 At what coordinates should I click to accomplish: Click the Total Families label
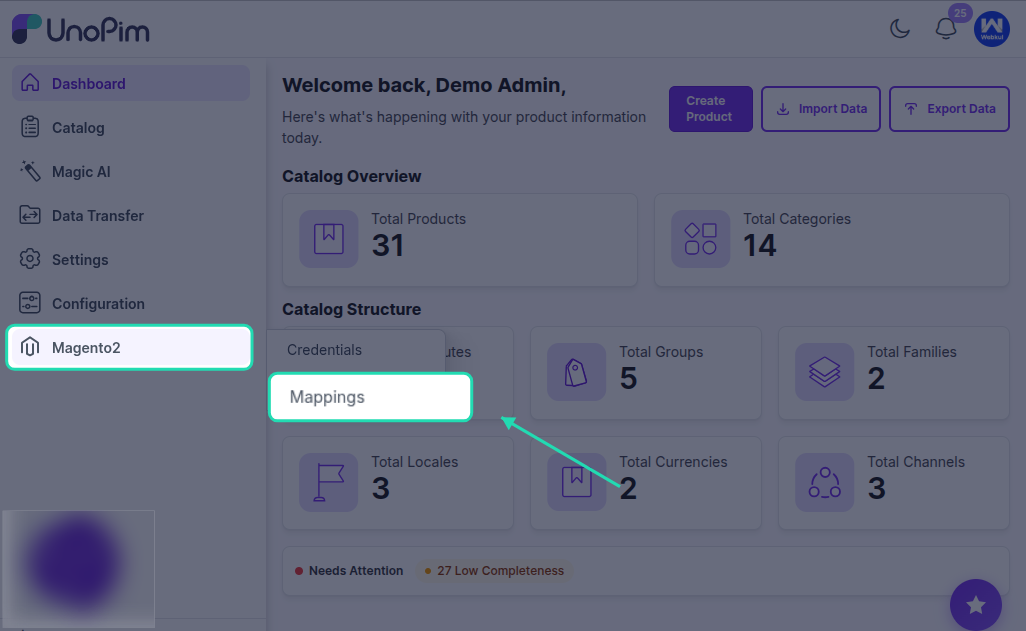(911, 352)
